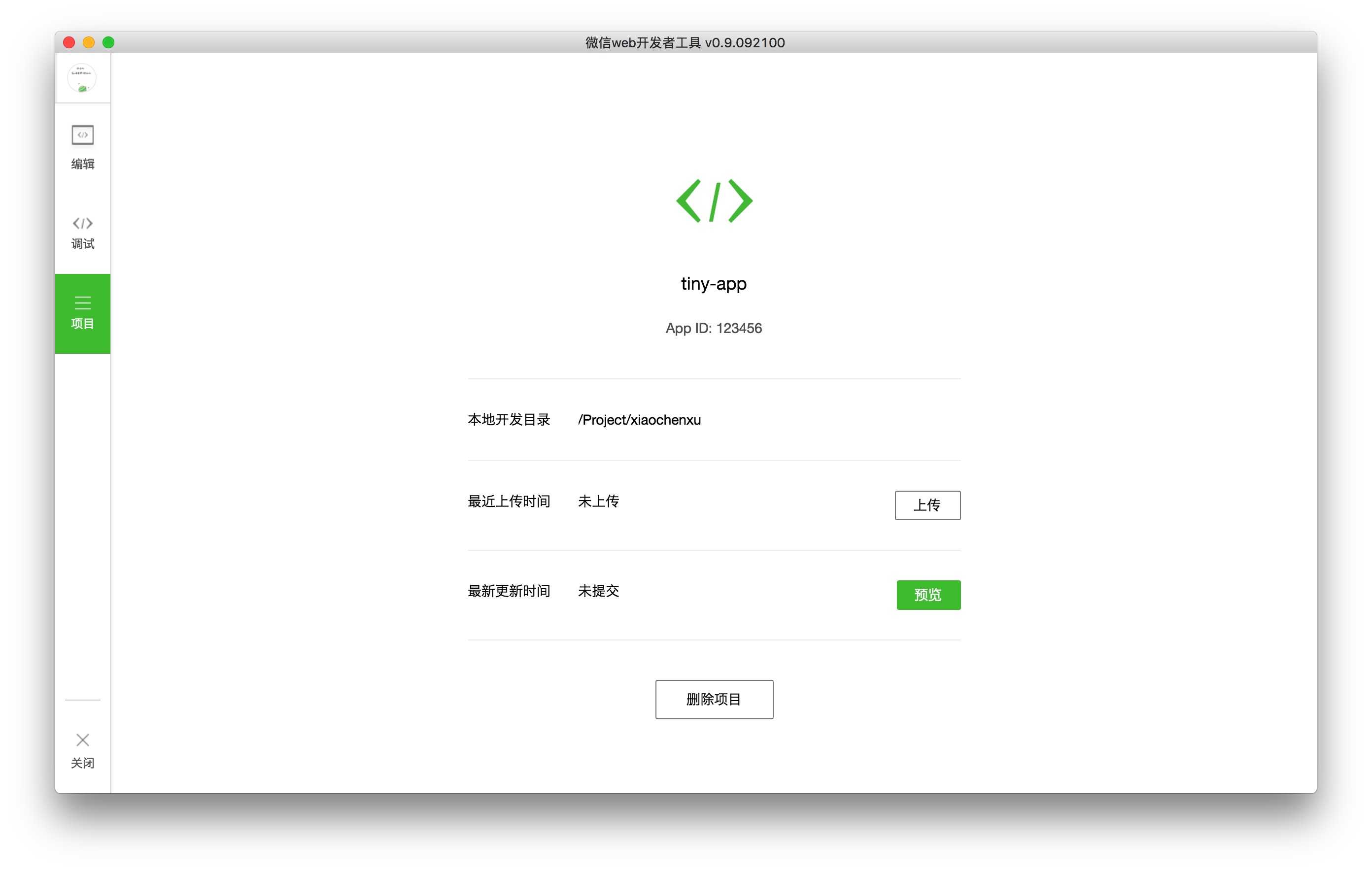Minimize window with the yellow button
1372x872 pixels.
(89, 43)
